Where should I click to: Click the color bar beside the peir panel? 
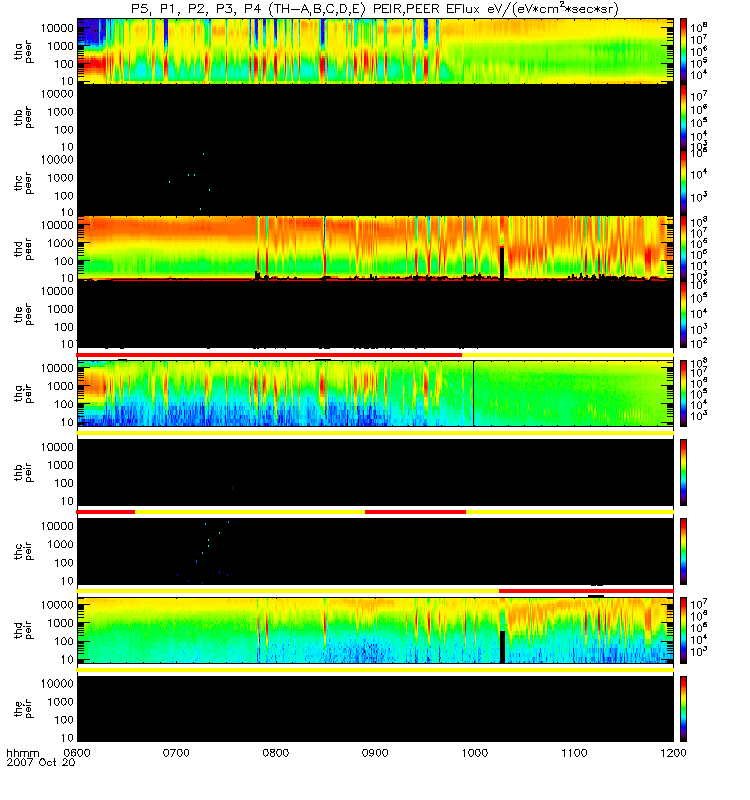click(x=683, y=709)
